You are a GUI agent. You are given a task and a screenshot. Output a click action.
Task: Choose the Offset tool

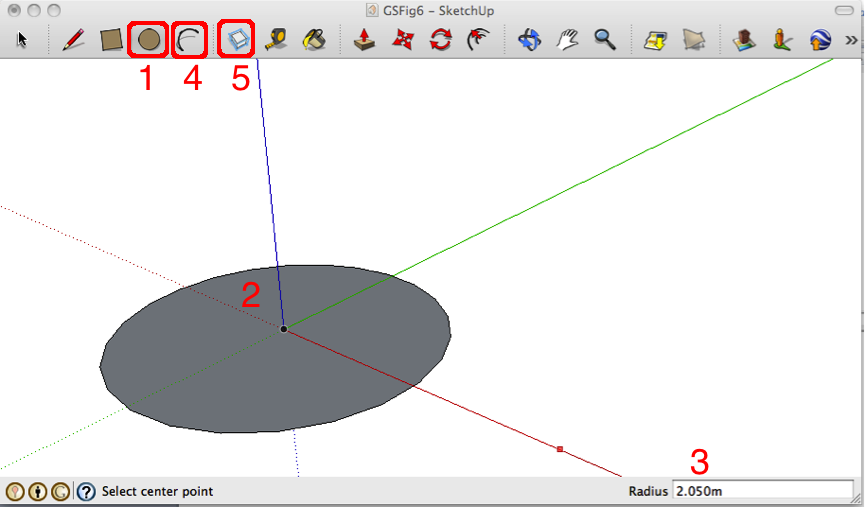pos(478,40)
